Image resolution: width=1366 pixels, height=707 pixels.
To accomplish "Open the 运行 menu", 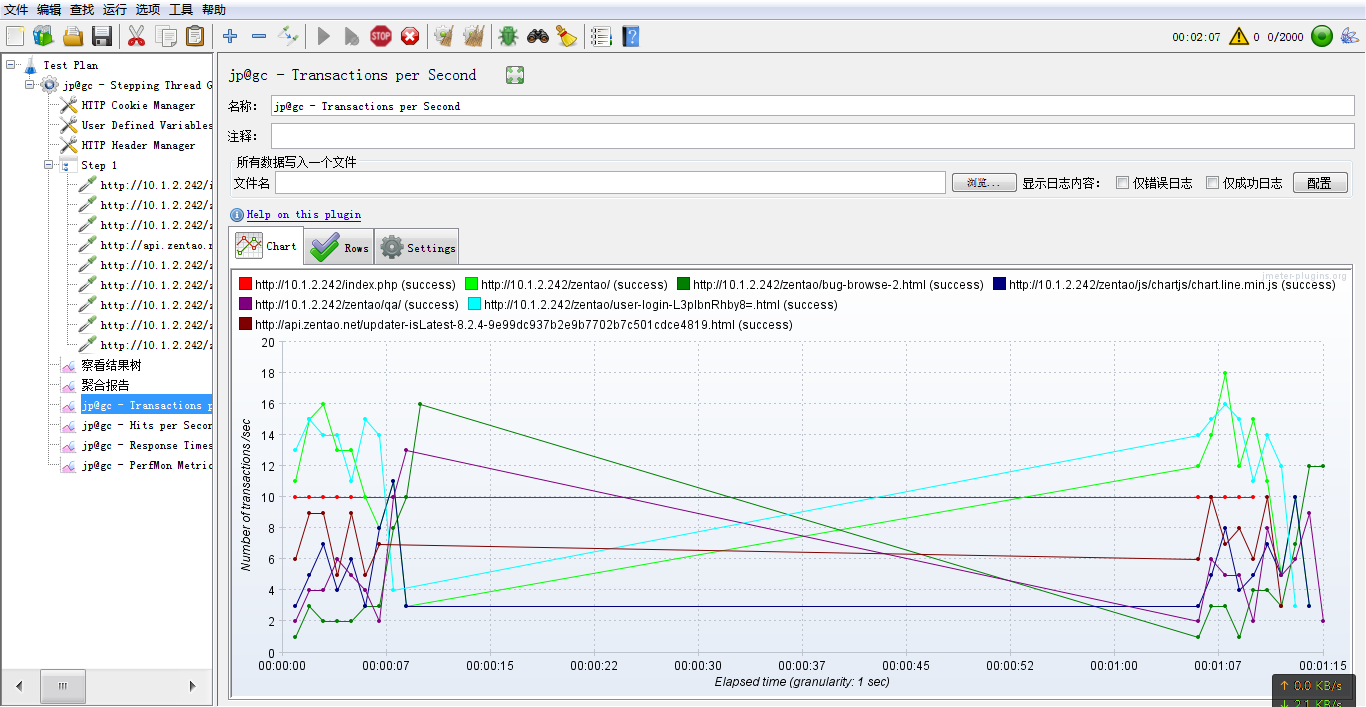I will click(114, 9).
